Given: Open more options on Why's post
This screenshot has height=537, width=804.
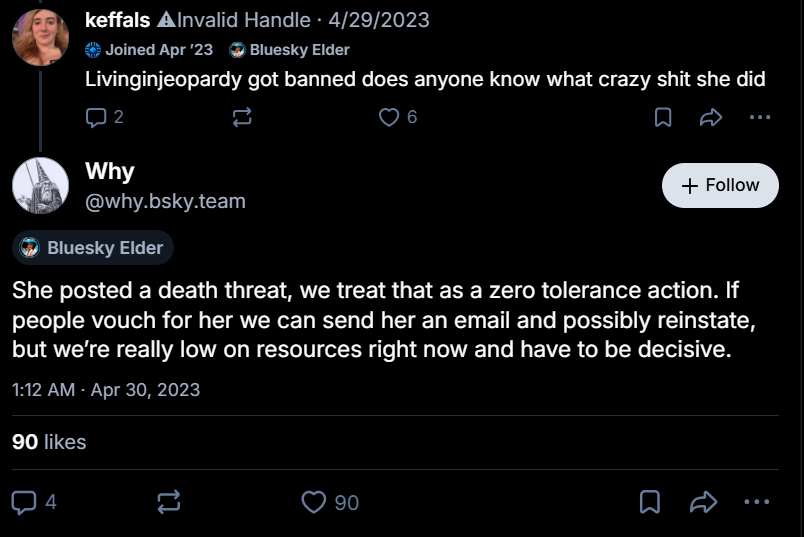Looking at the screenshot, I should pyautogui.click(x=757, y=502).
